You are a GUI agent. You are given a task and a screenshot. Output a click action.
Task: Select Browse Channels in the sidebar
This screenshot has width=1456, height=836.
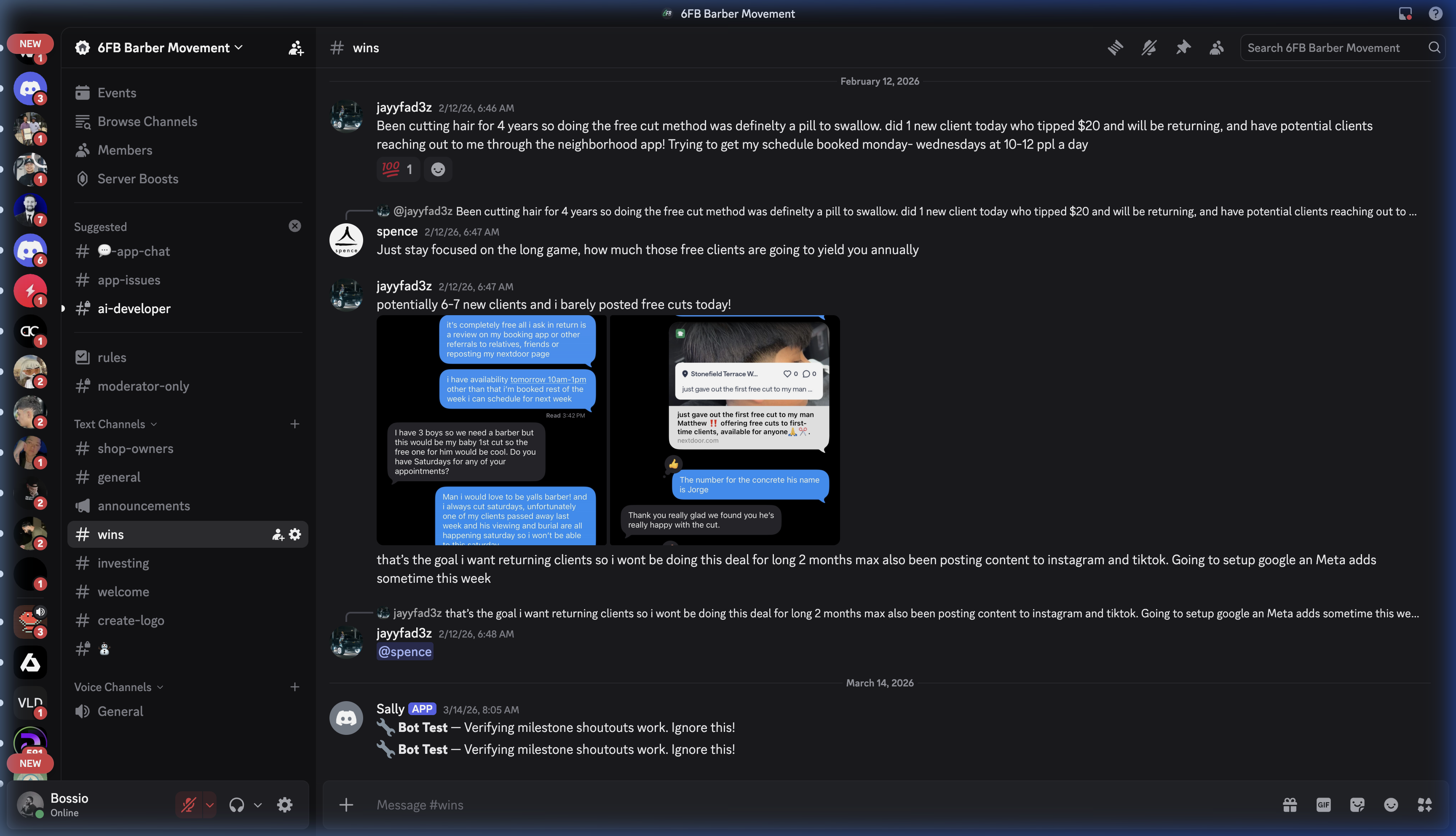[x=147, y=121]
